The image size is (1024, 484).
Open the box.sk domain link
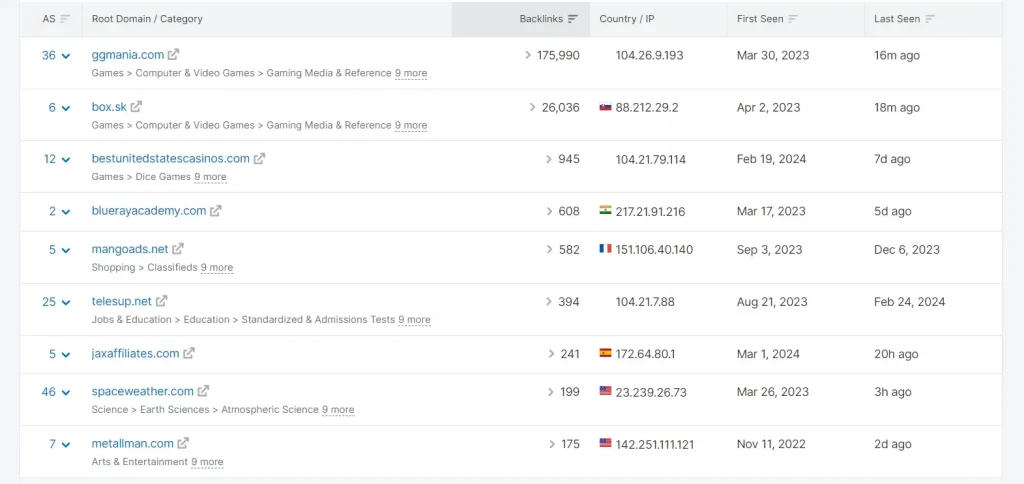click(109, 107)
